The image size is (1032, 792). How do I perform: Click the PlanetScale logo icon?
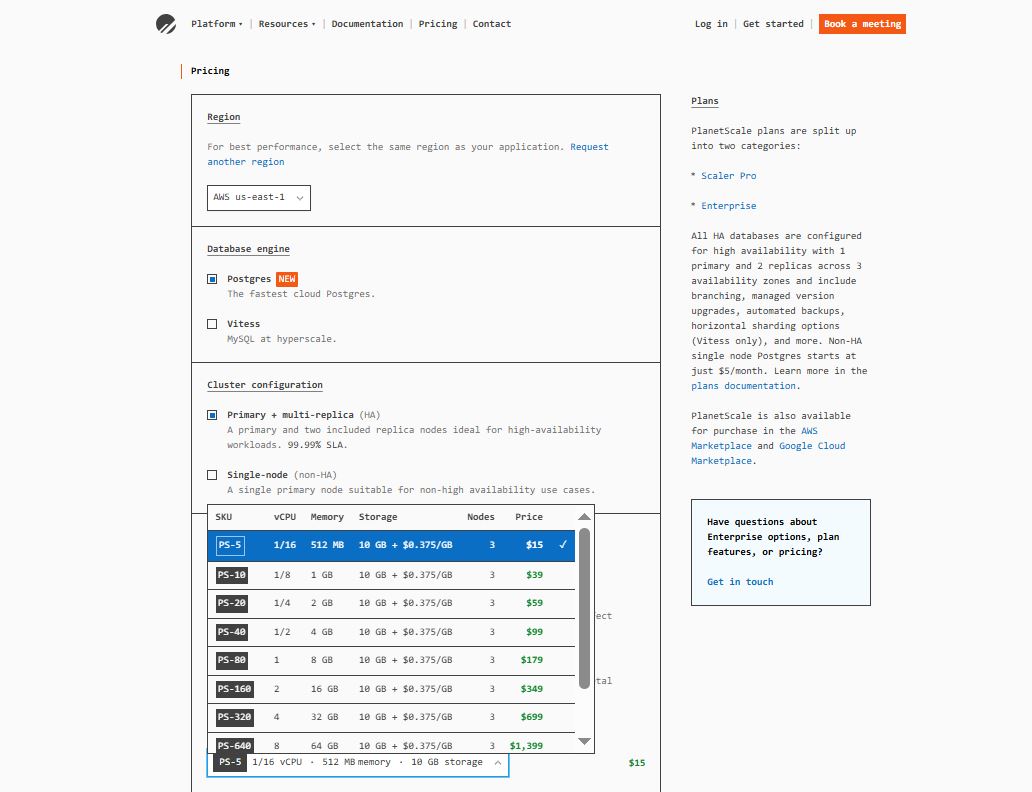pos(166,24)
